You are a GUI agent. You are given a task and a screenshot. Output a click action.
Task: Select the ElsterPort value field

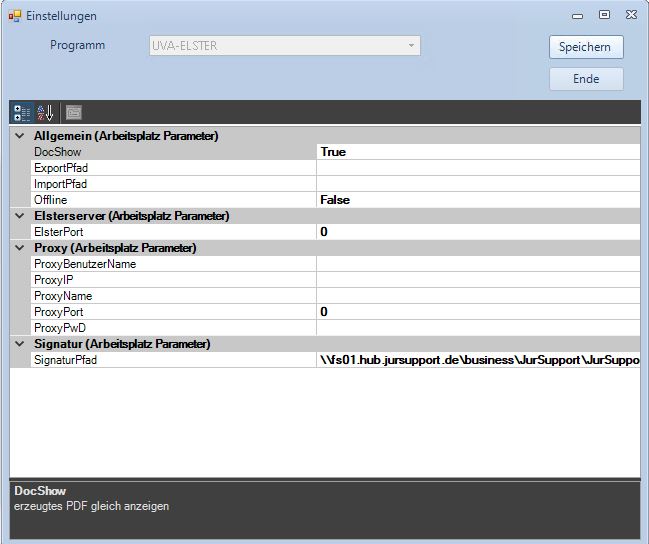[x=477, y=232]
